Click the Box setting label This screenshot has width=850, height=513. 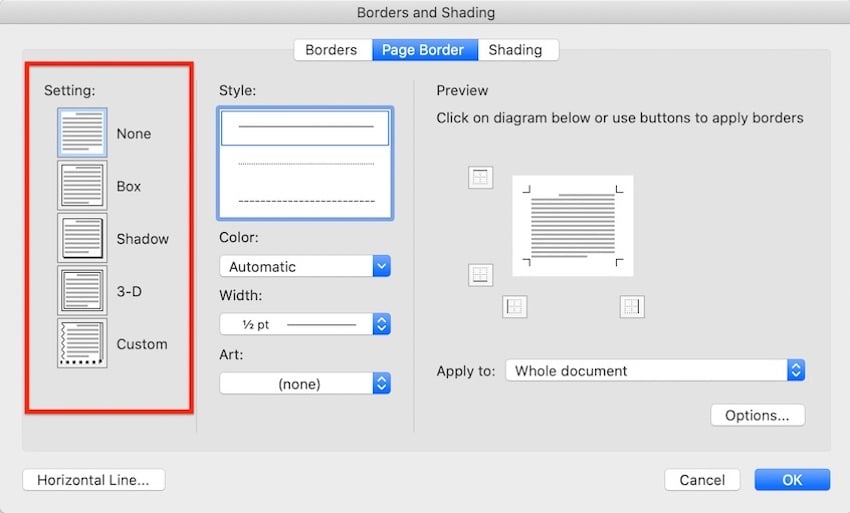[128, 186]
